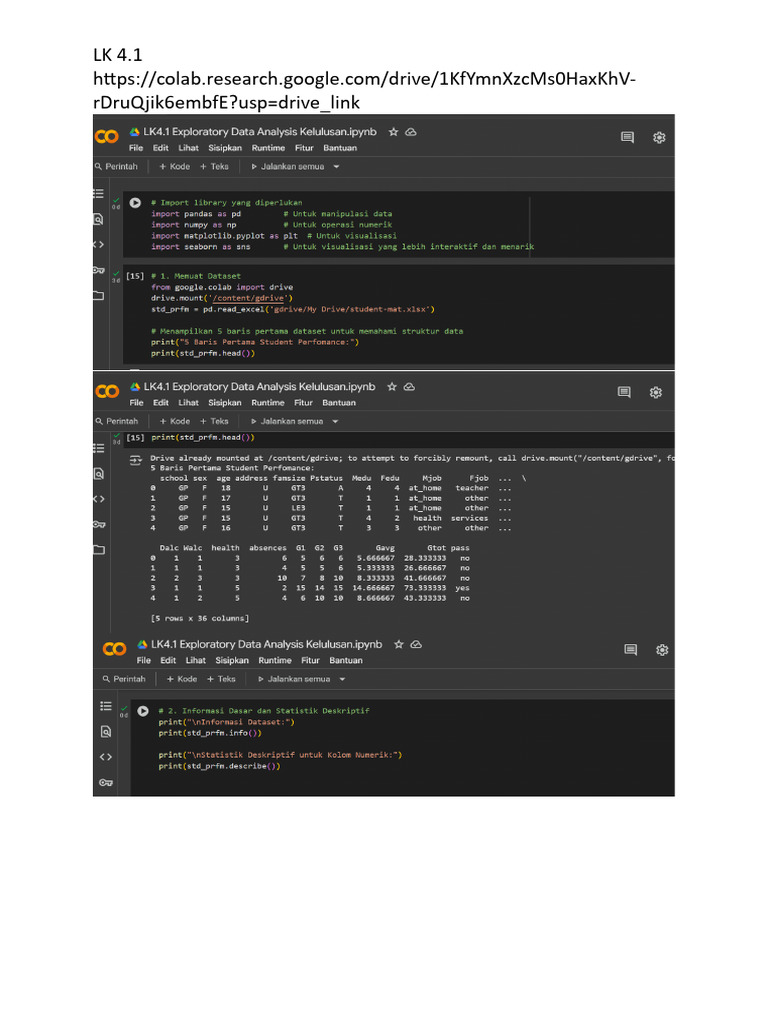Open secrets key icon beside Statistik Deskriptif cell
This screenshot has height=1024, width=768.
[x=106, y=782]
